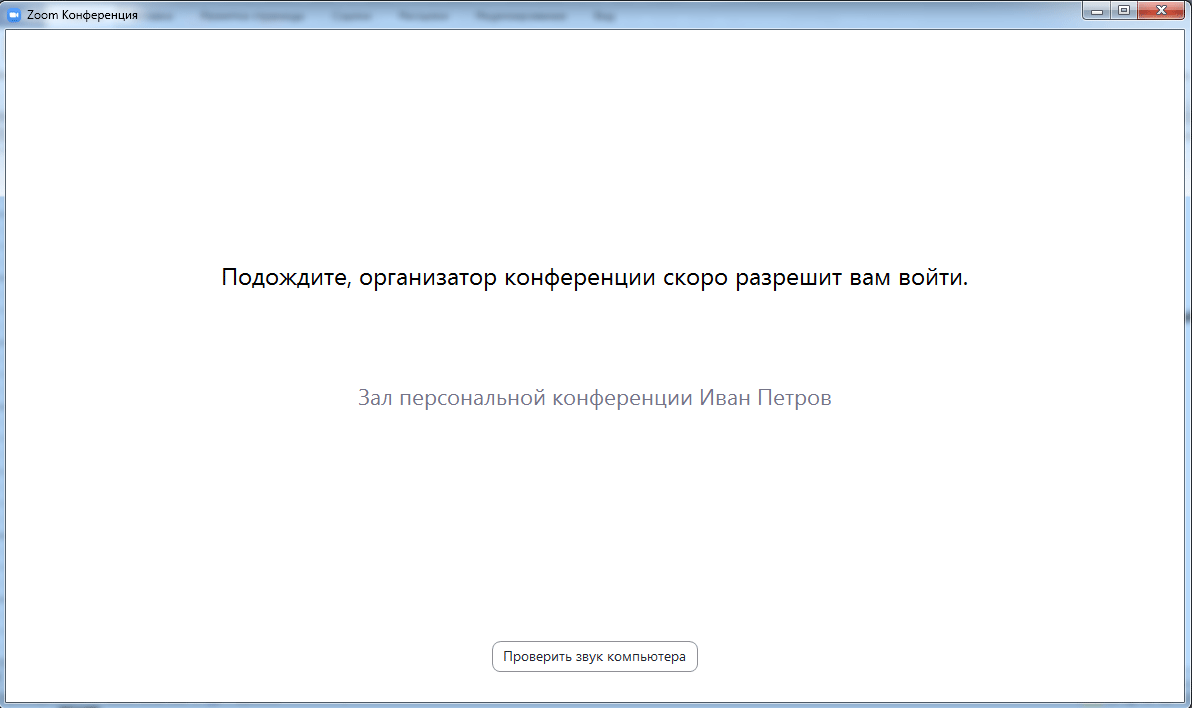Click the word Зал in the gray subtitle
This screenshot has width=1192, height=708.
coord(375,398)
